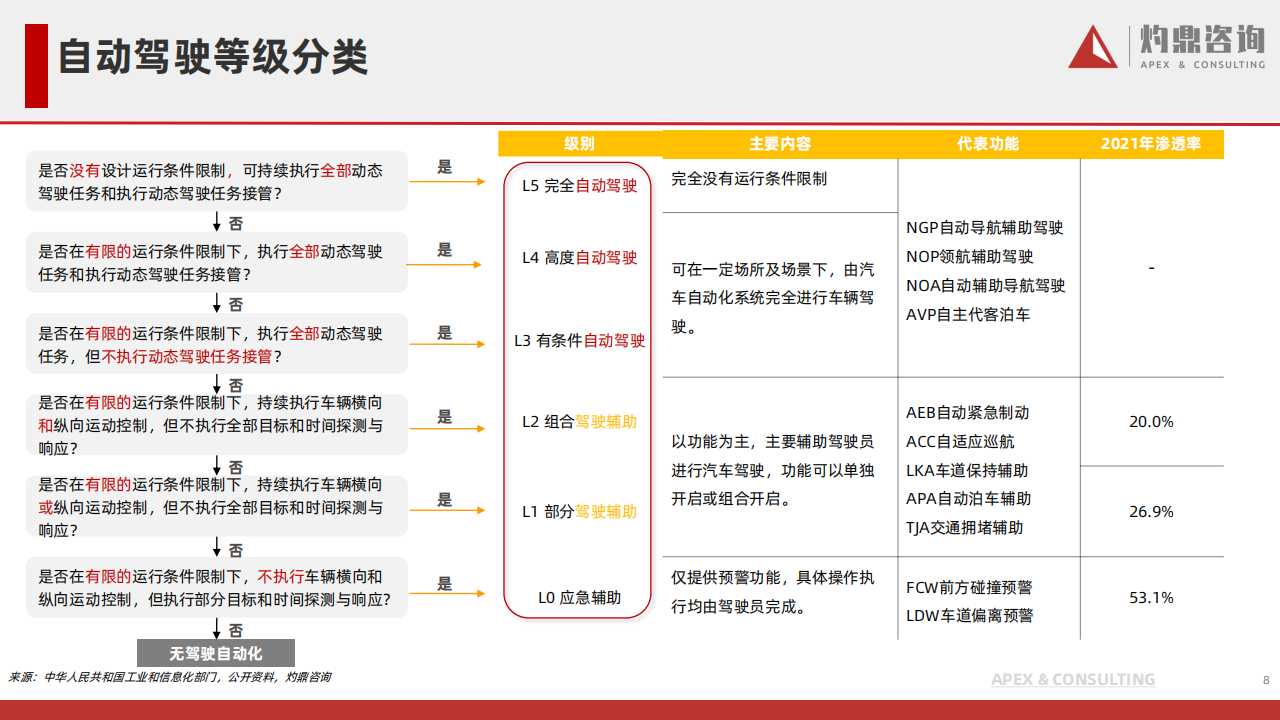Click the paragraph starting 可在一定场所及场景下
The height and width of the screenshot is (720, 1280).
pos(772,298)
